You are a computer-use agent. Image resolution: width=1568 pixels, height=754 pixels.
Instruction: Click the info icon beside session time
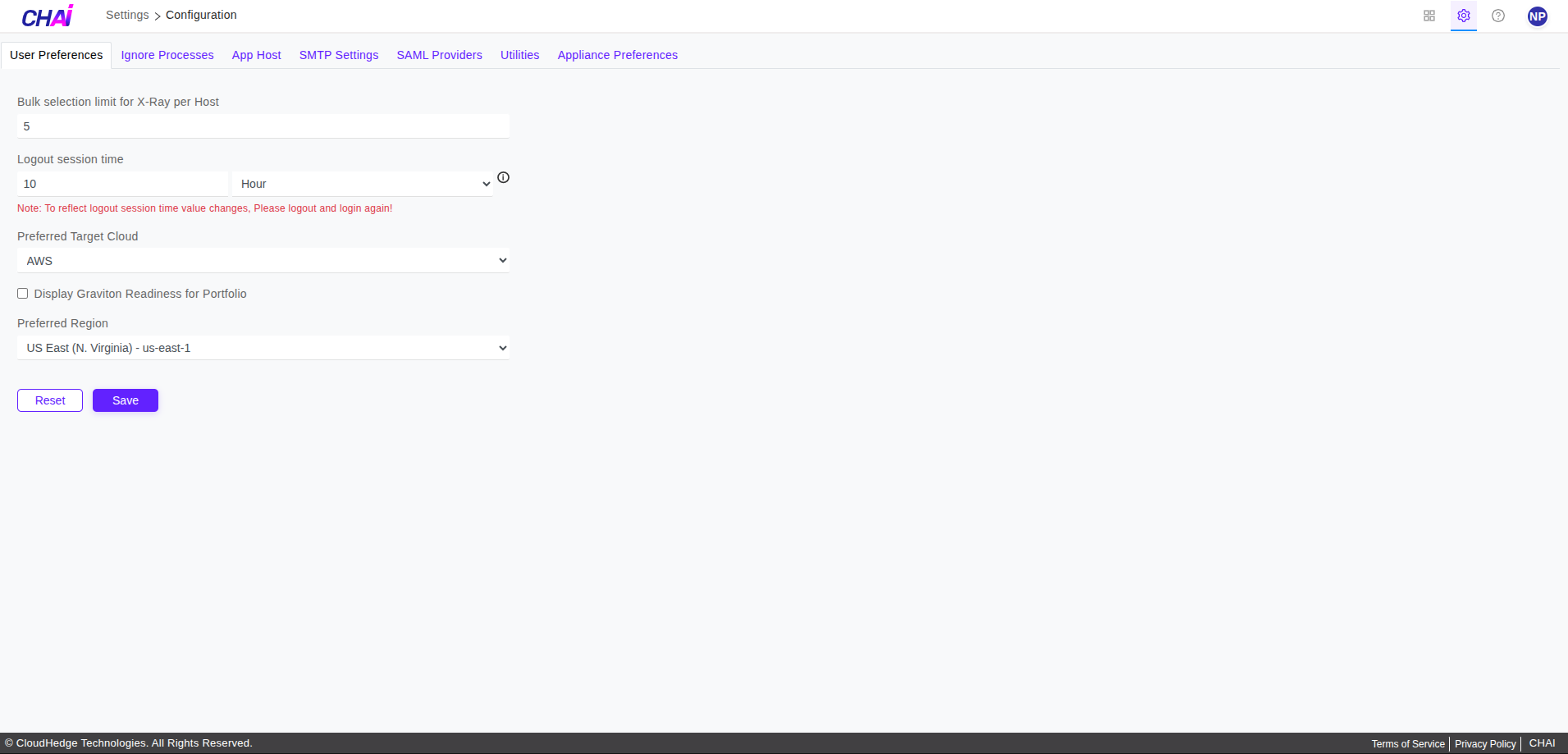click(x=503, y=177)
